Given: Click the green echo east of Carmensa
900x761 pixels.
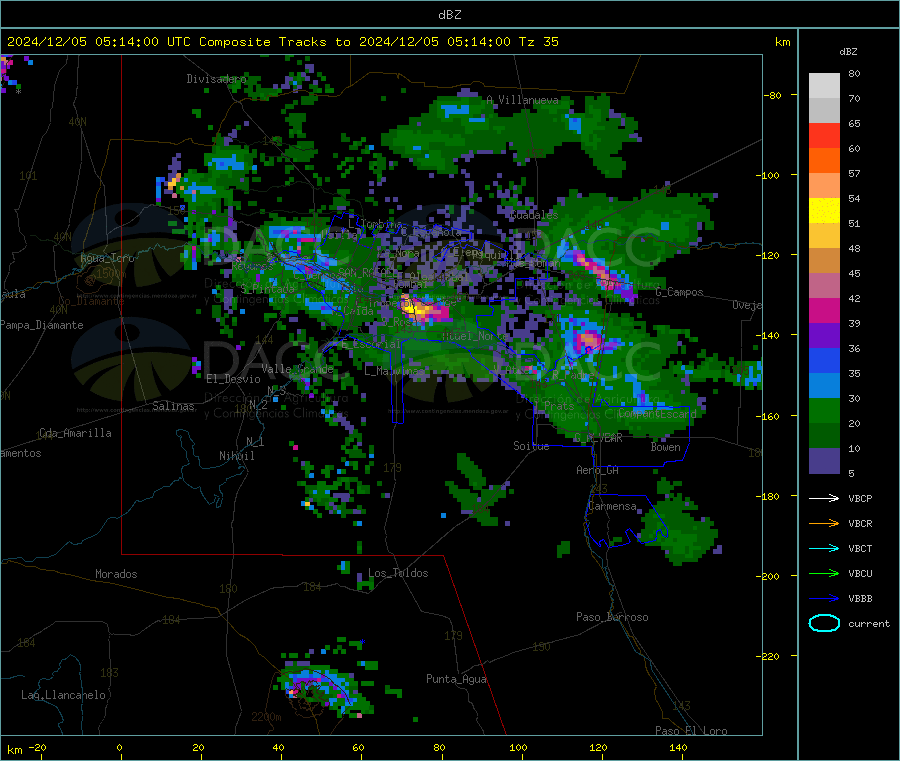Looking at the screenshot, I should click(680, 528).
